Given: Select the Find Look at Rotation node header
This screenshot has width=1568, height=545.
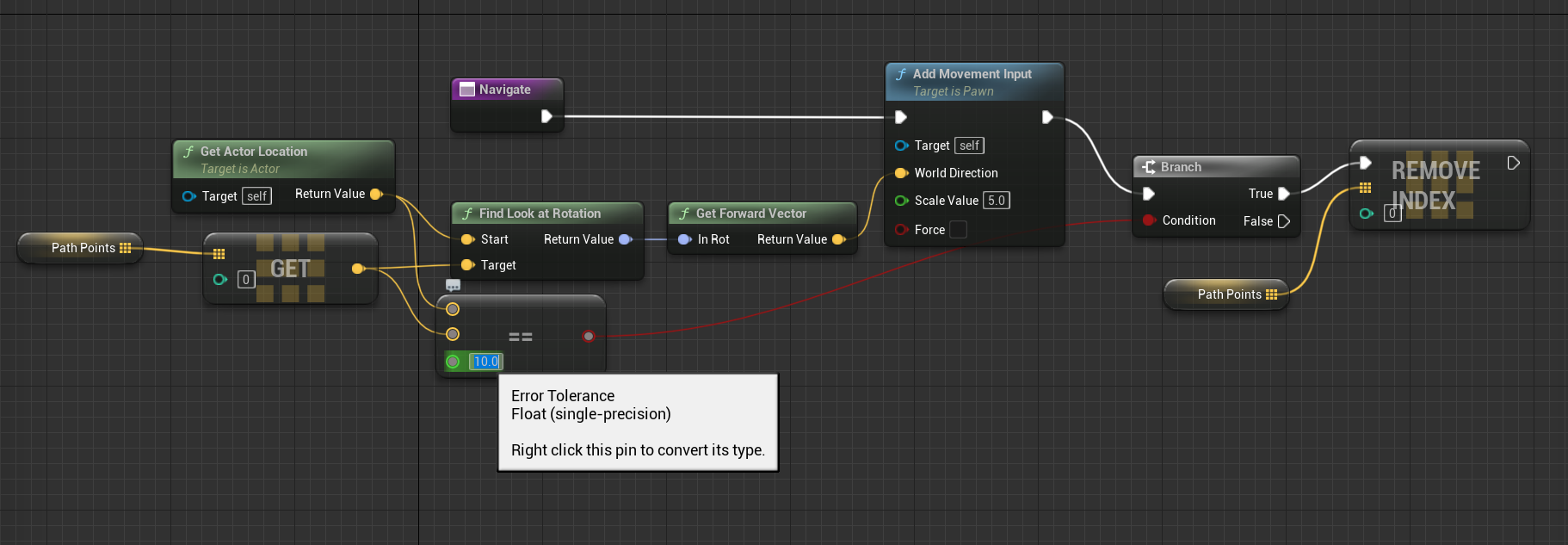Looking at the screenshot, I should pyautogui.click(x=547, y=214).
